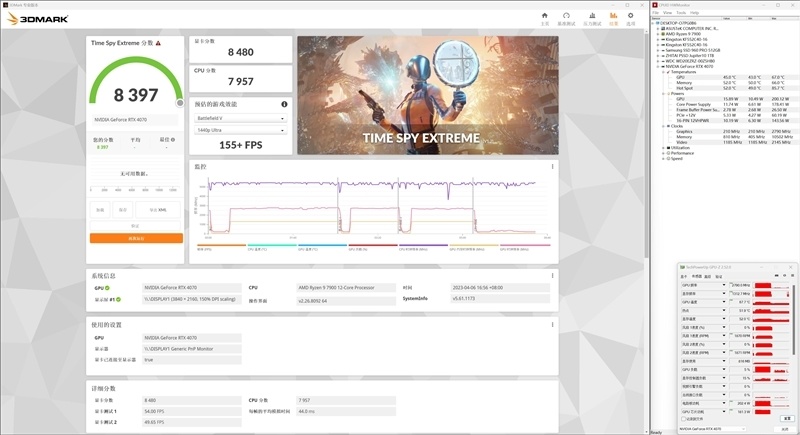Switch to the 显卡 tab in GPU-Z
The width and height of the screenshot is (800, 435).
pos(684,276)
